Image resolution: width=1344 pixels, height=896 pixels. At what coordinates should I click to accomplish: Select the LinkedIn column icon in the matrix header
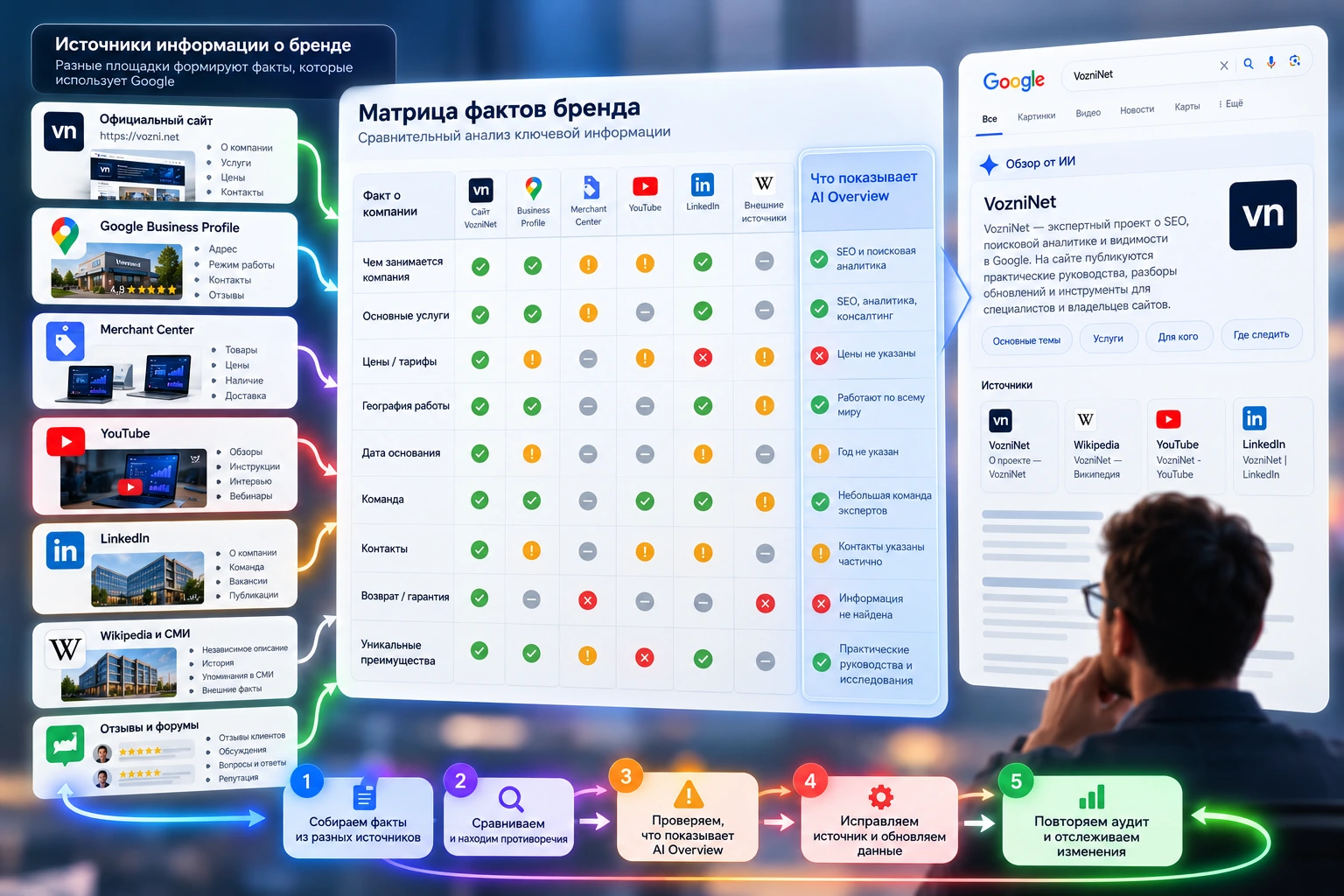[703, 185]
